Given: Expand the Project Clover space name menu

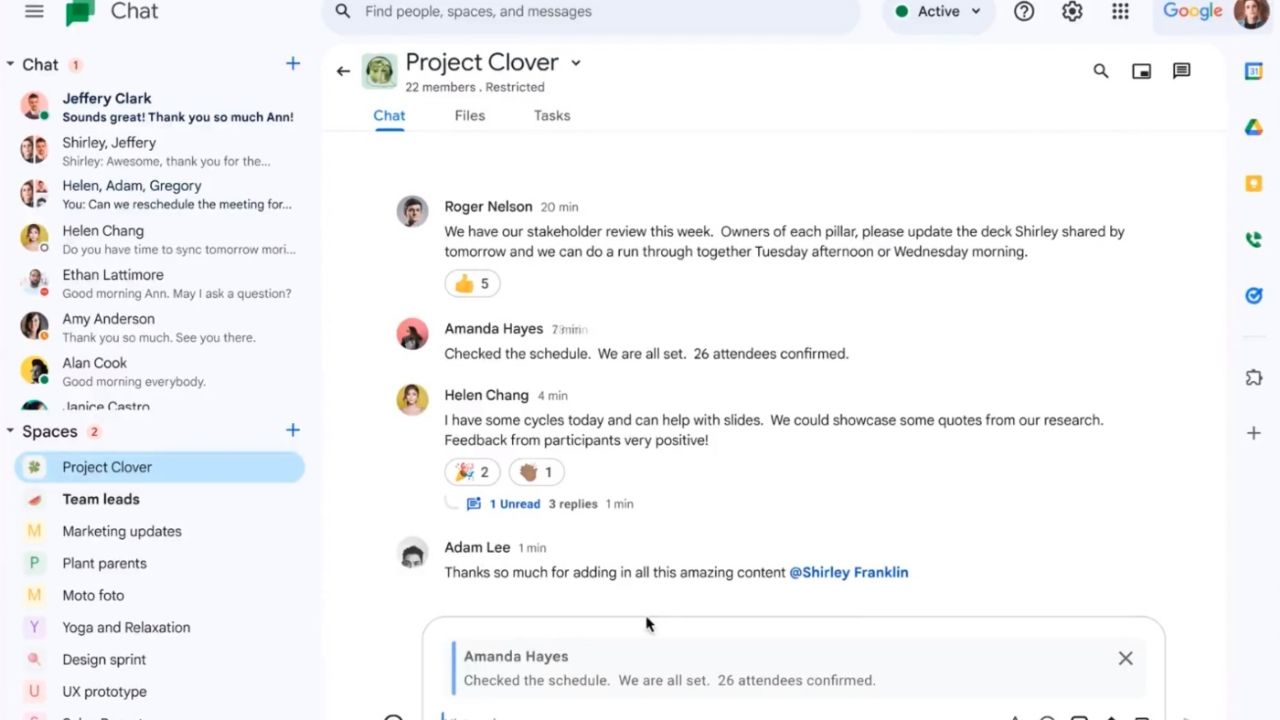Looking at the screenshot, I should (x=576, y=63).
